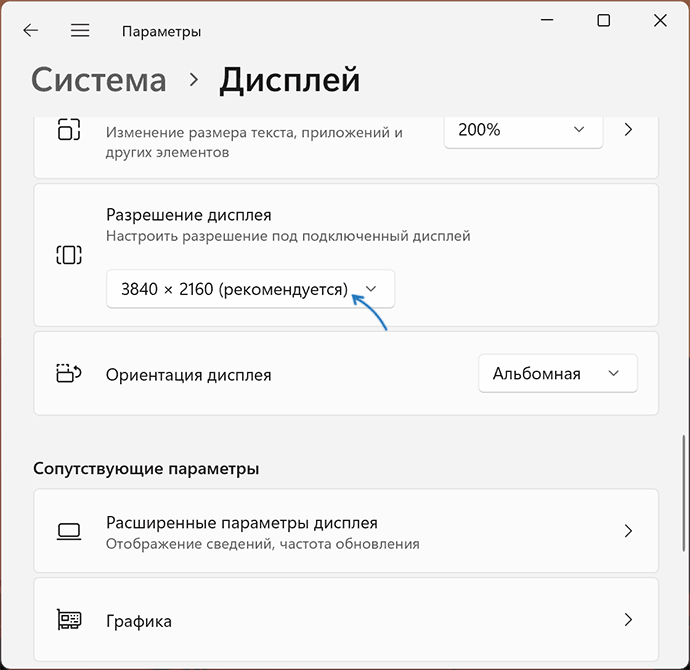Open the Альбомная orientation dropdown
The width and height of the screenshot is (690, 670).
(x=557, y=374)
